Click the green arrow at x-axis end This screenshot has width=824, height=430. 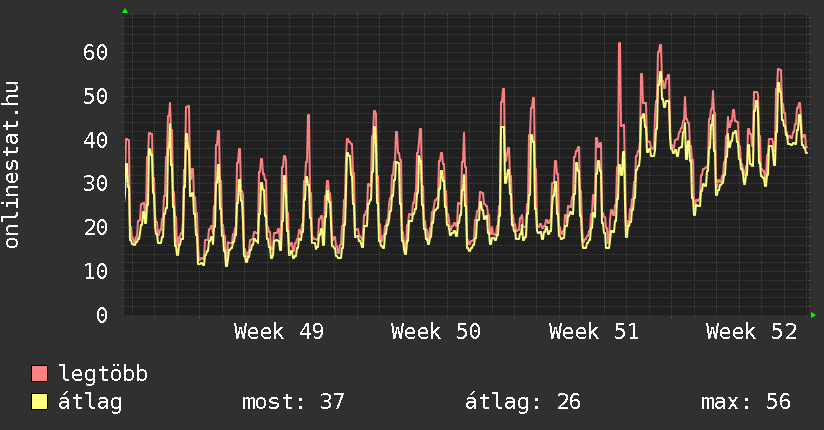(x=814, y=315)
